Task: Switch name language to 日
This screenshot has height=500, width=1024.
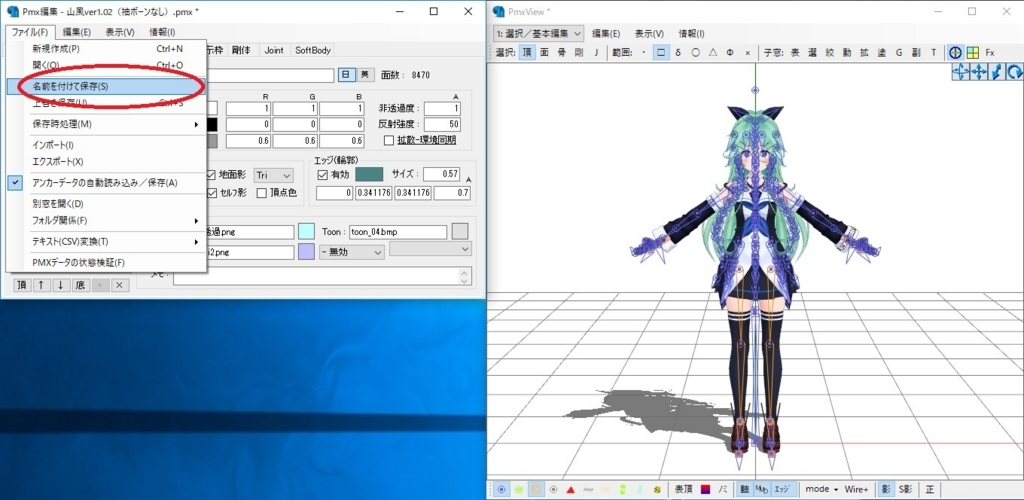Action: (x=347, y=75)
